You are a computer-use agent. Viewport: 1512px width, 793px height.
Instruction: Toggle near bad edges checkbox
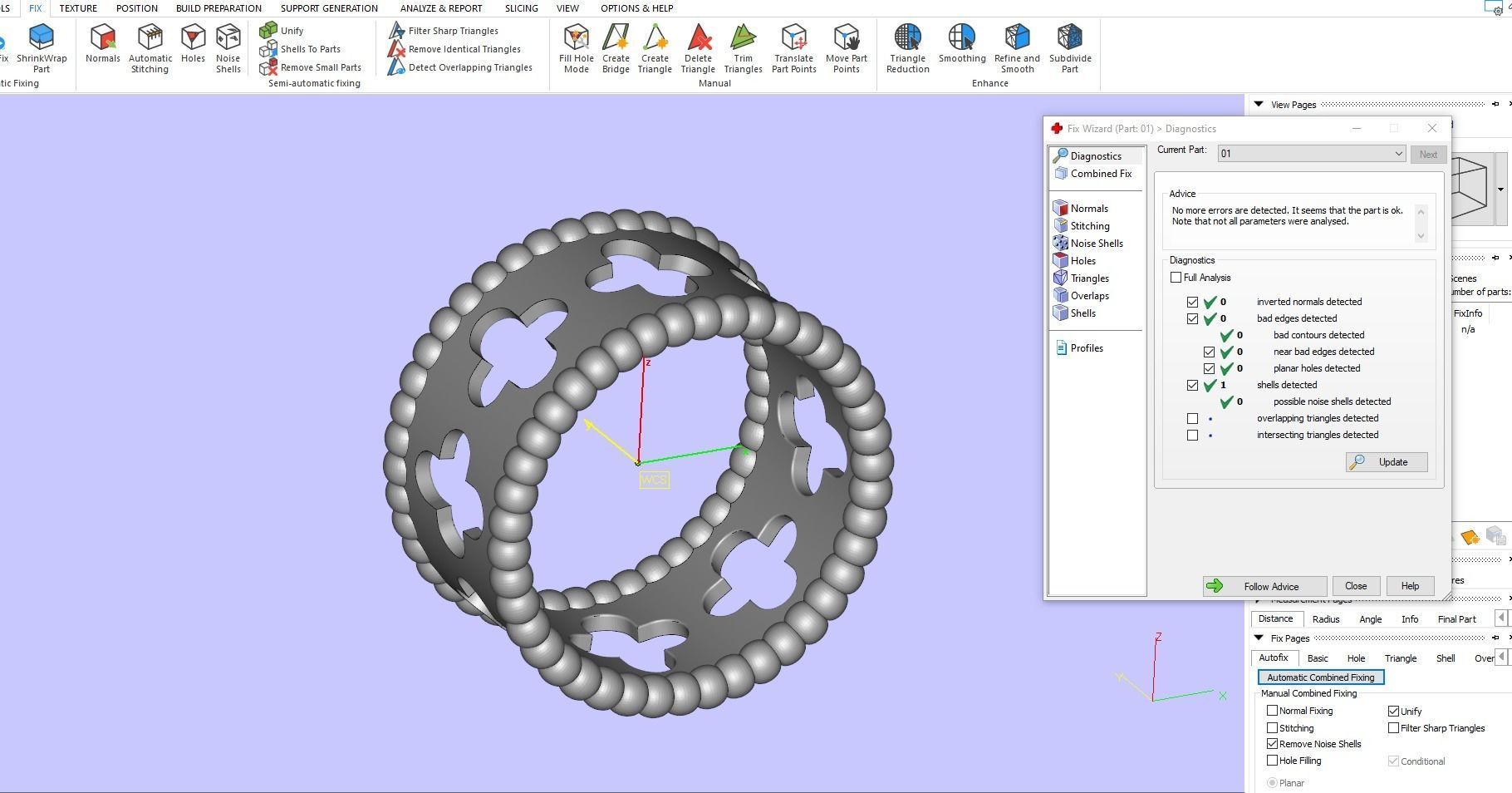(1209, 352)
